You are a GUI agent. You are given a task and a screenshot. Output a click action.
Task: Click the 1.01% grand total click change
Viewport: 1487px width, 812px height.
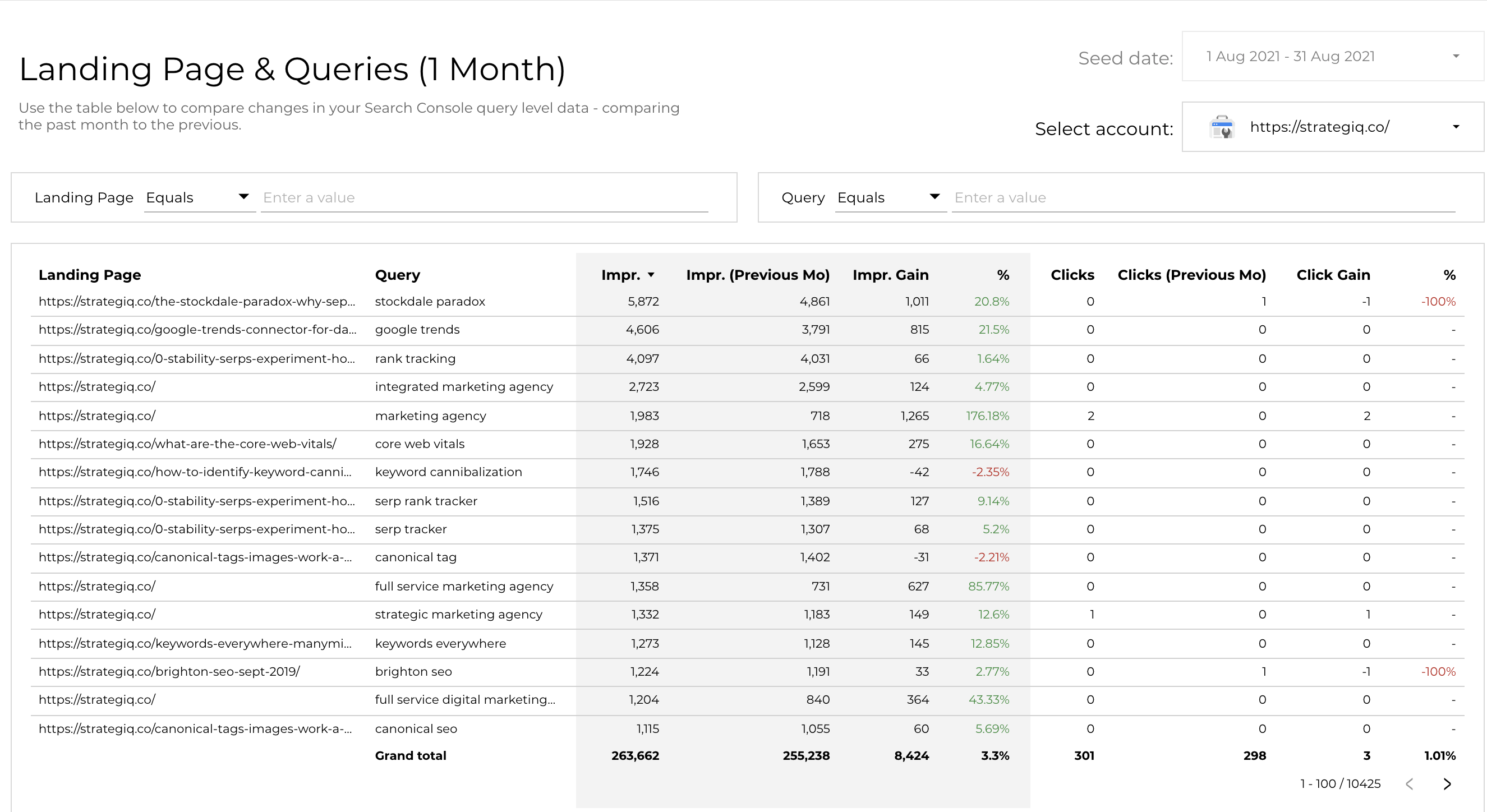tap(1440, 755)
